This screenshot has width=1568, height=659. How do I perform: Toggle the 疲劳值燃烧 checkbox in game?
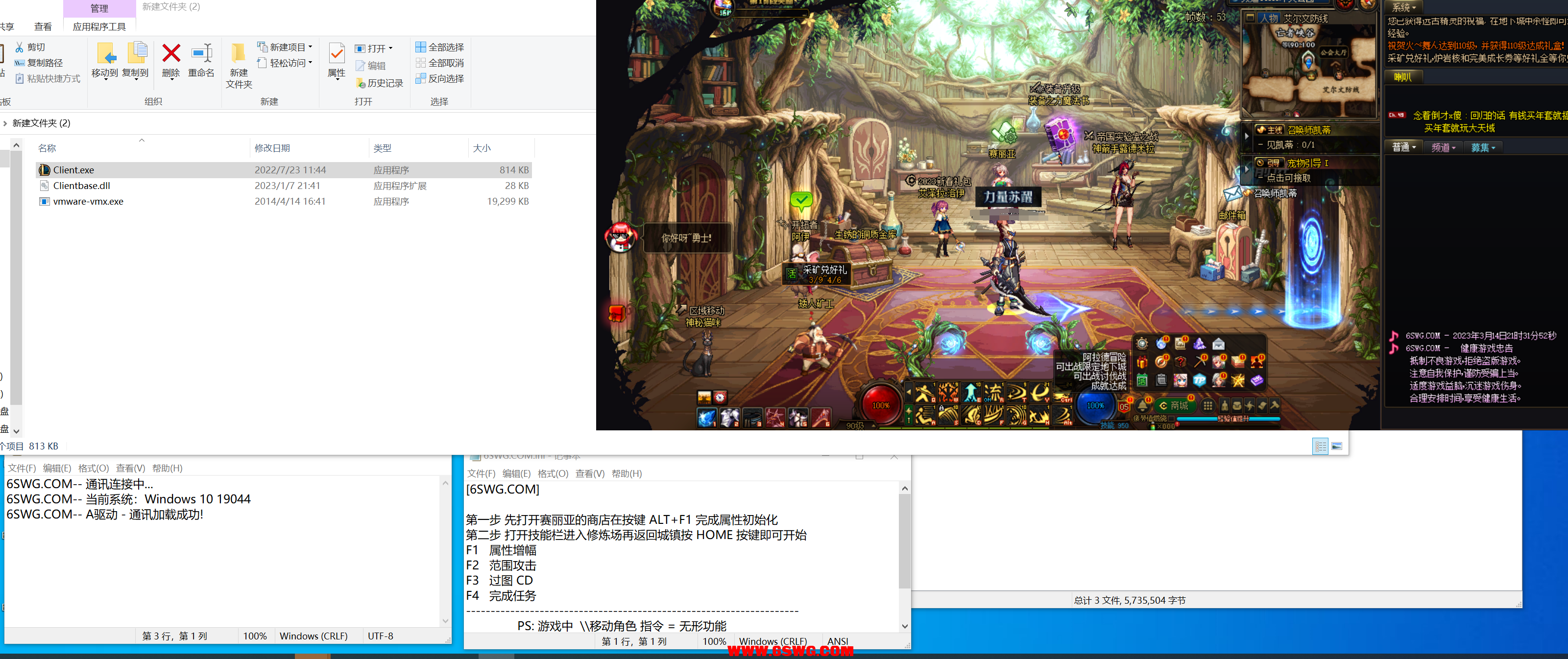coord(1172,419)
